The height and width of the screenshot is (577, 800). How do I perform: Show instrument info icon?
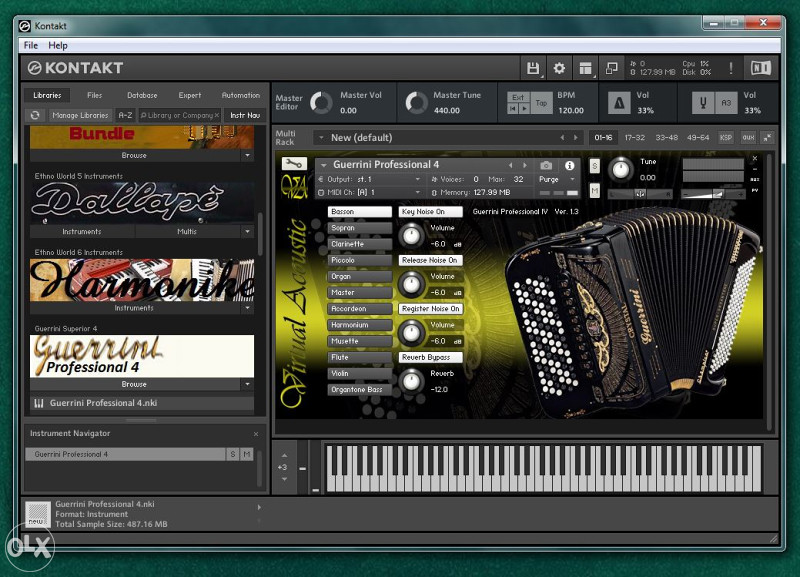pos(569,165)
